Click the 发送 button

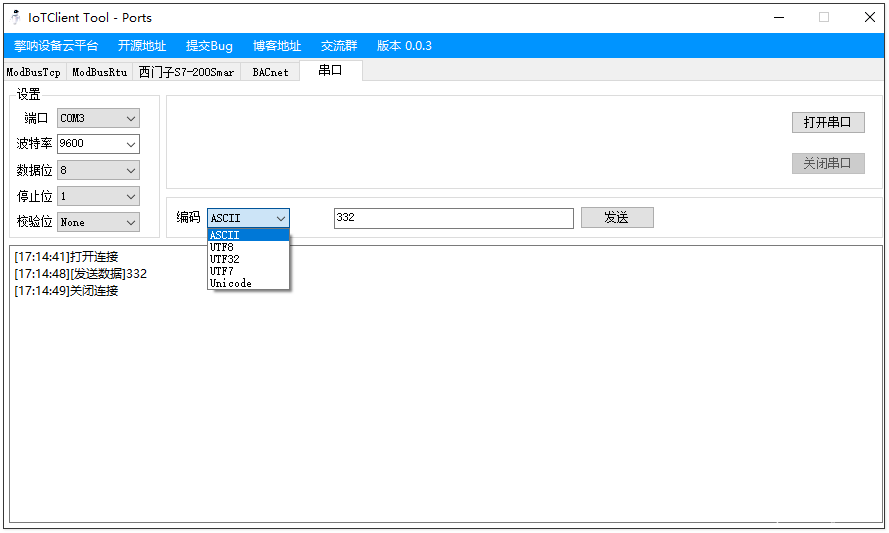[x=617, y=218]
